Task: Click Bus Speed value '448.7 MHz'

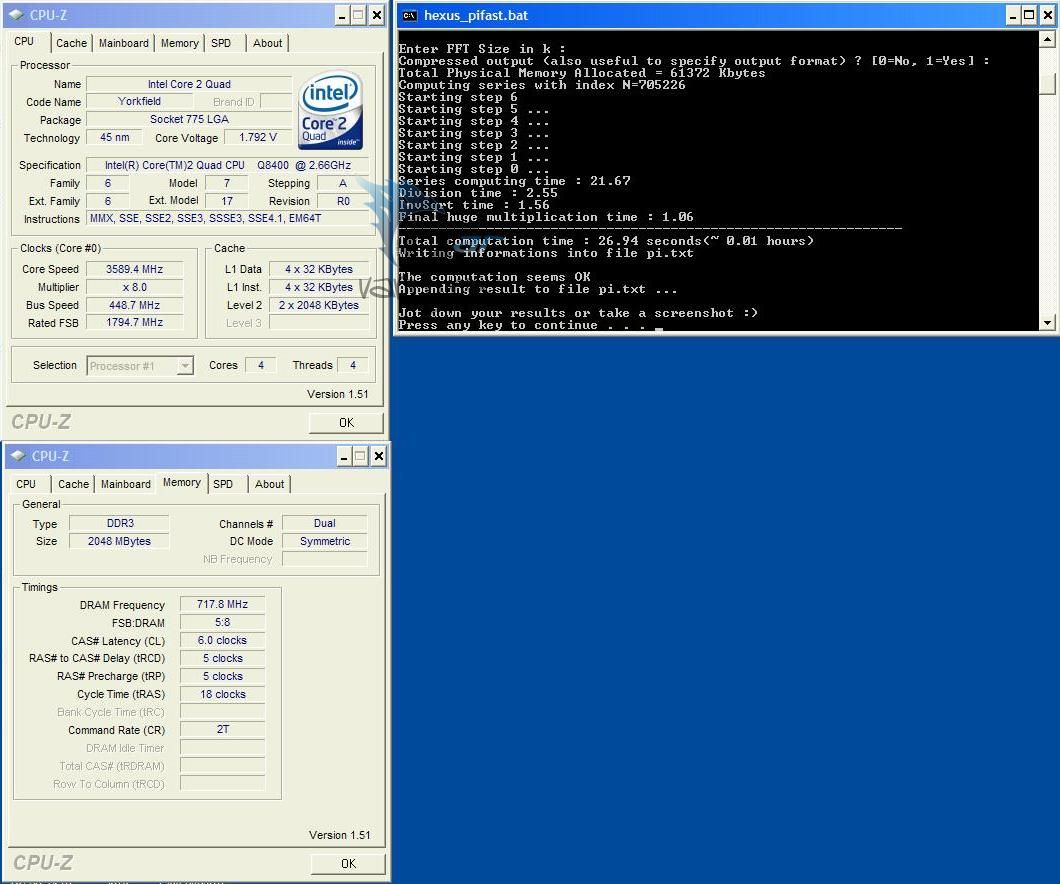Action: 135,305
